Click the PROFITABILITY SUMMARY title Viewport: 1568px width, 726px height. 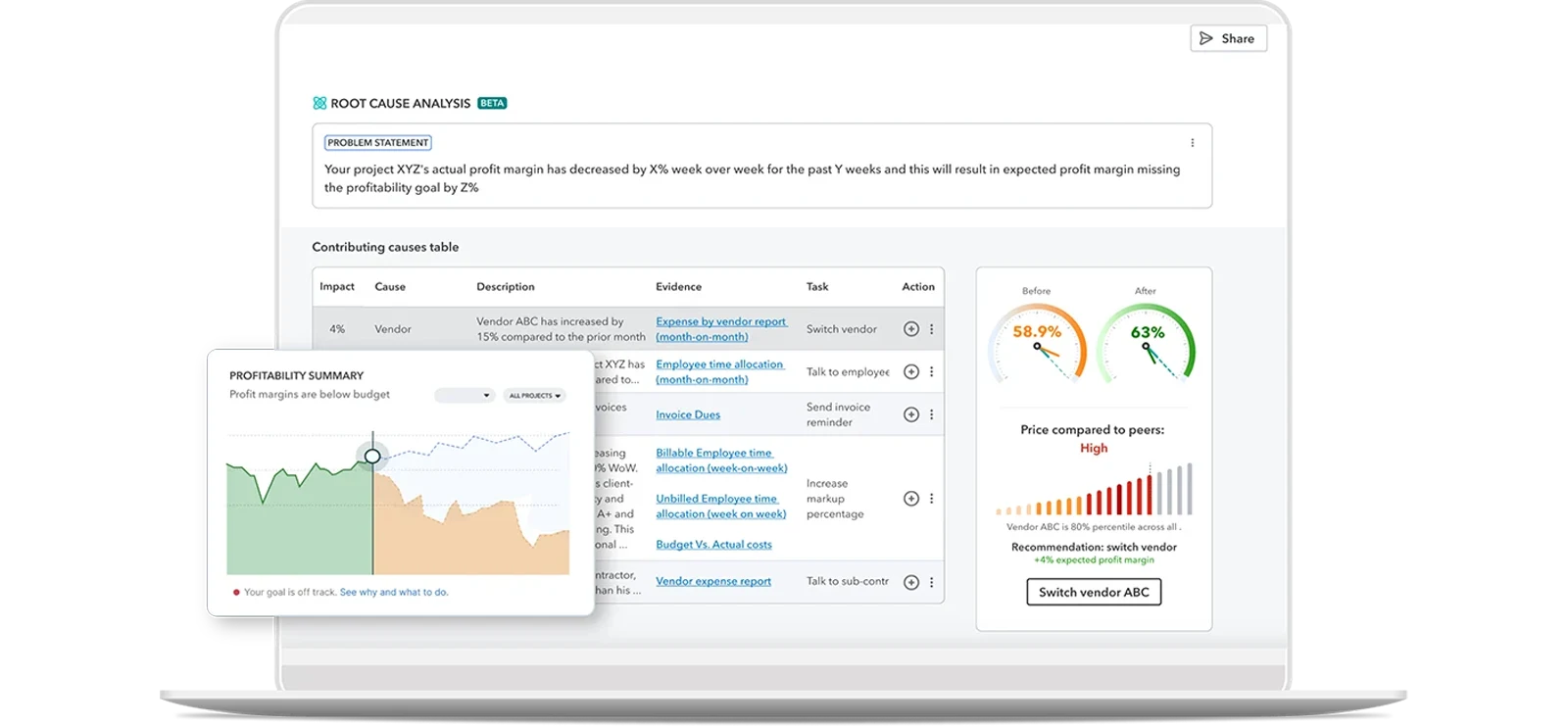click(x=296, y=375)
